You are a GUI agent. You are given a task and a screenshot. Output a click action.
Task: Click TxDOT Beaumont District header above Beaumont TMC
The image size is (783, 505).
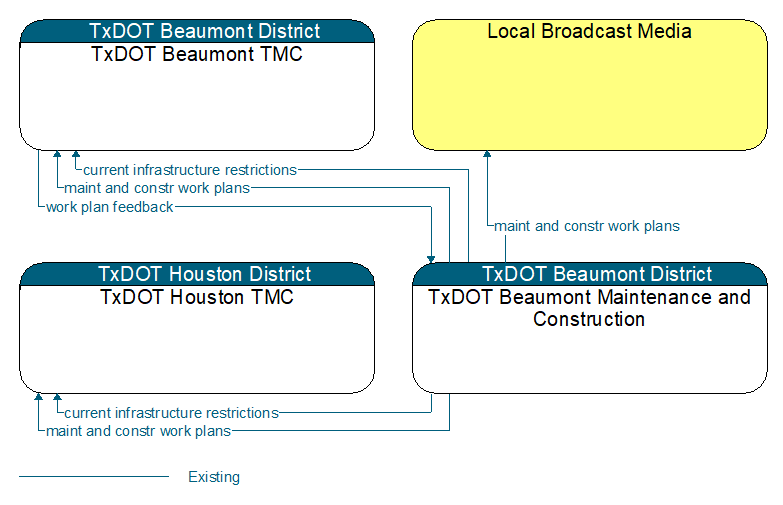click(x=197, y=31)
